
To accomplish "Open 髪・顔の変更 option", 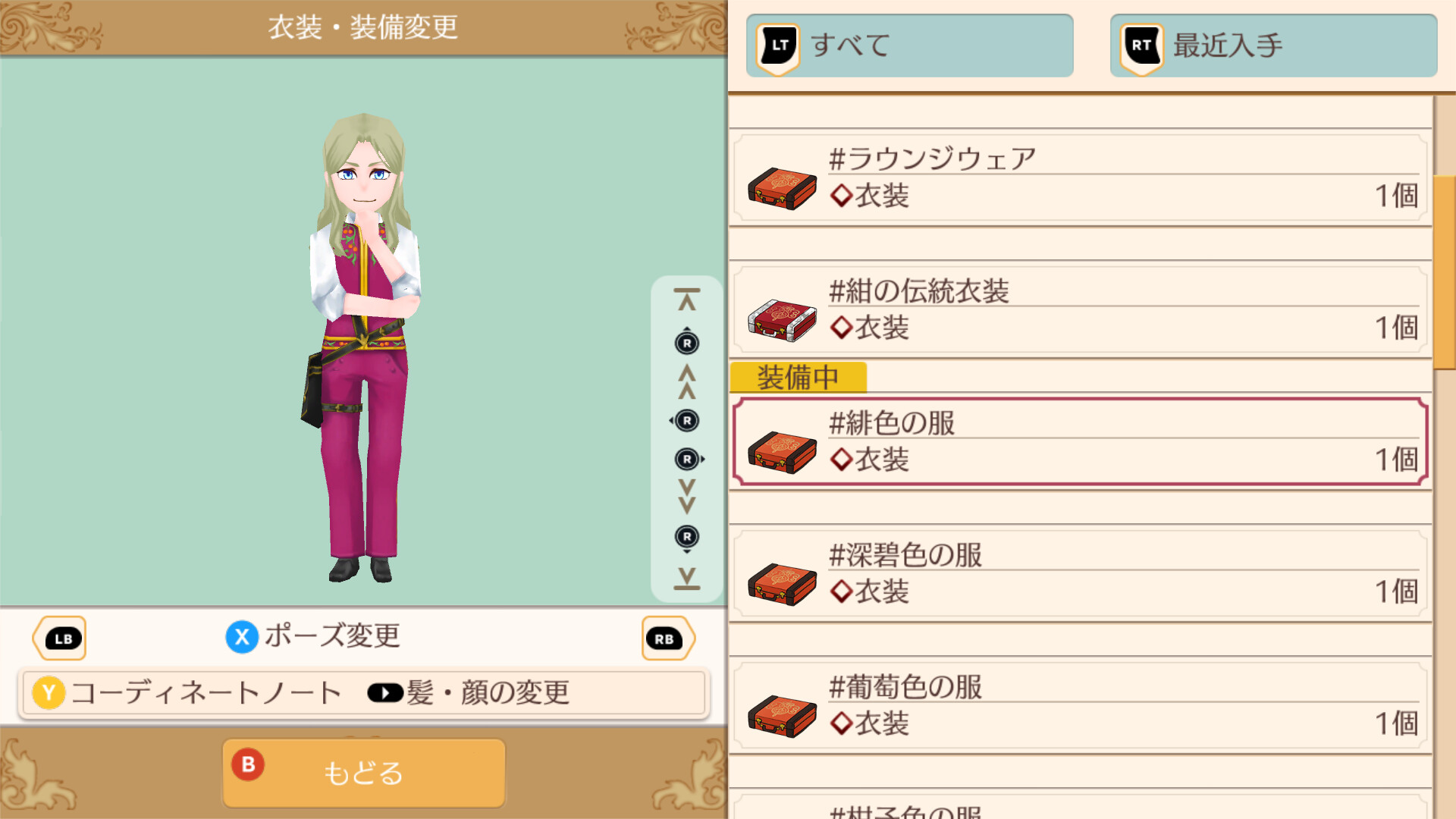I will tap(468, 692).
